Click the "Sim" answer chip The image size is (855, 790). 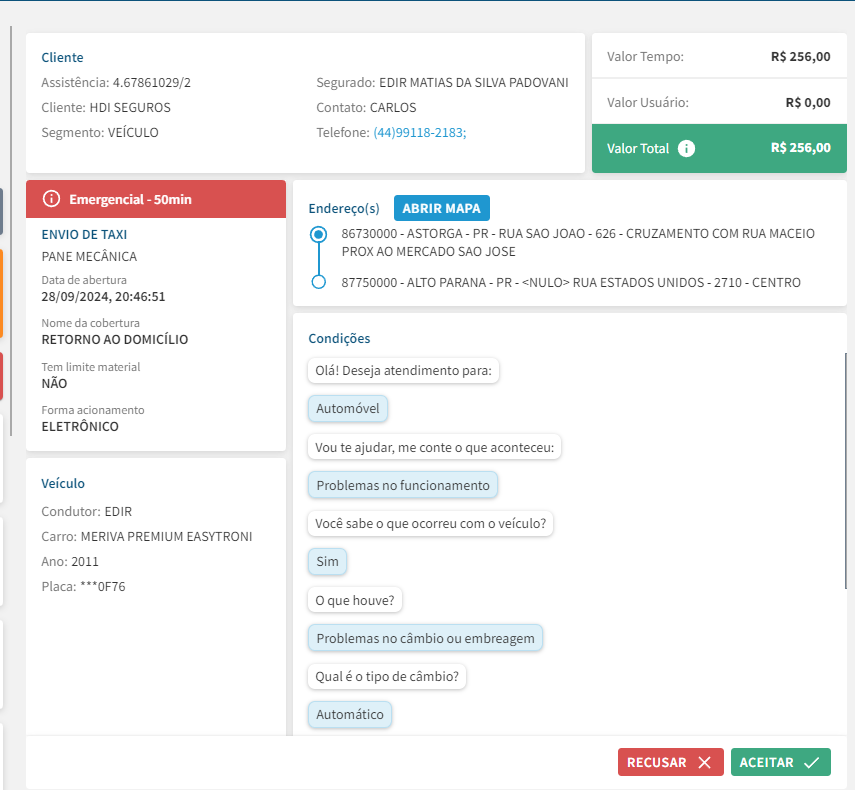pyautogui.click(x=327, y=561)
